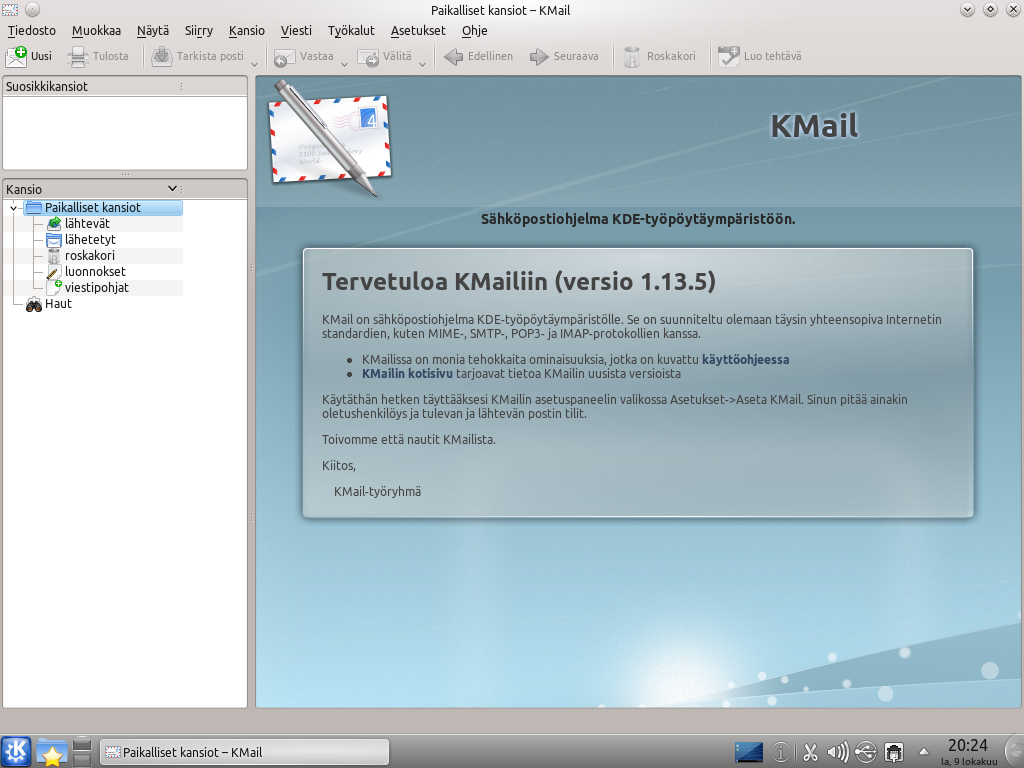This screenshot has height=768, width=1024.
Task: Open the volume speaker tray icon
Action: 838,752
